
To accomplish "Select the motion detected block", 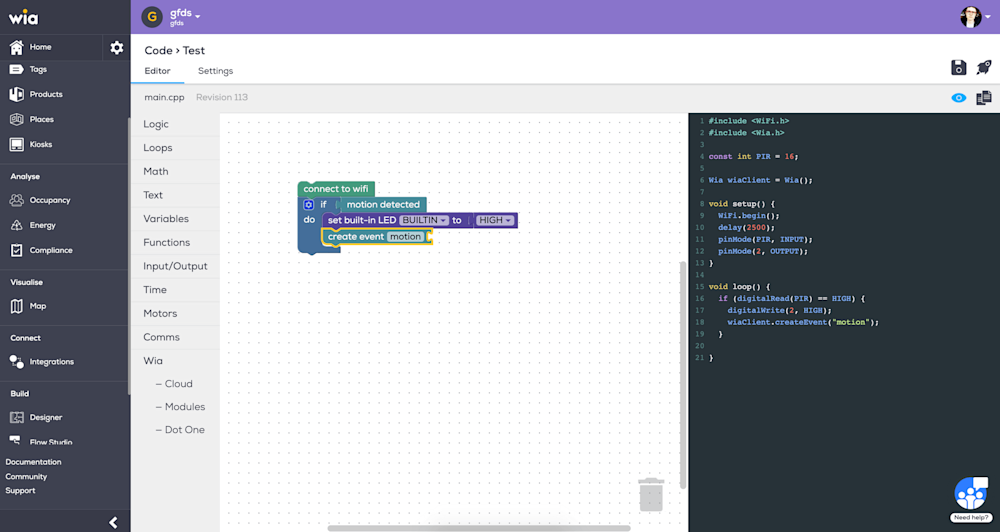I will [x=383, y=205].
